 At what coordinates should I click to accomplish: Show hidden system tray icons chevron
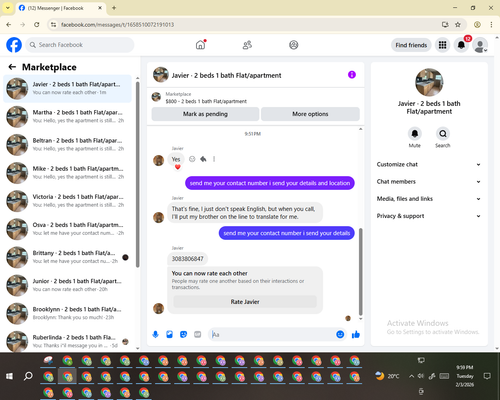coord(411,376)
